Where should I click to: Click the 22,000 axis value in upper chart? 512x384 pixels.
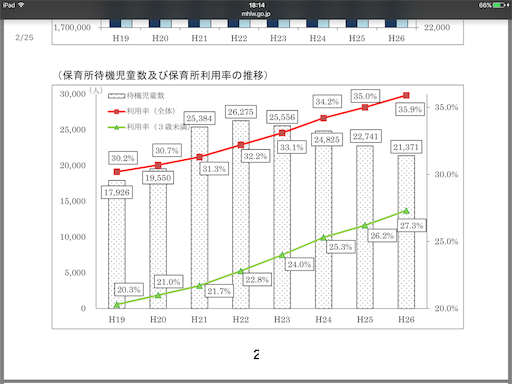[x=437, y=27]
